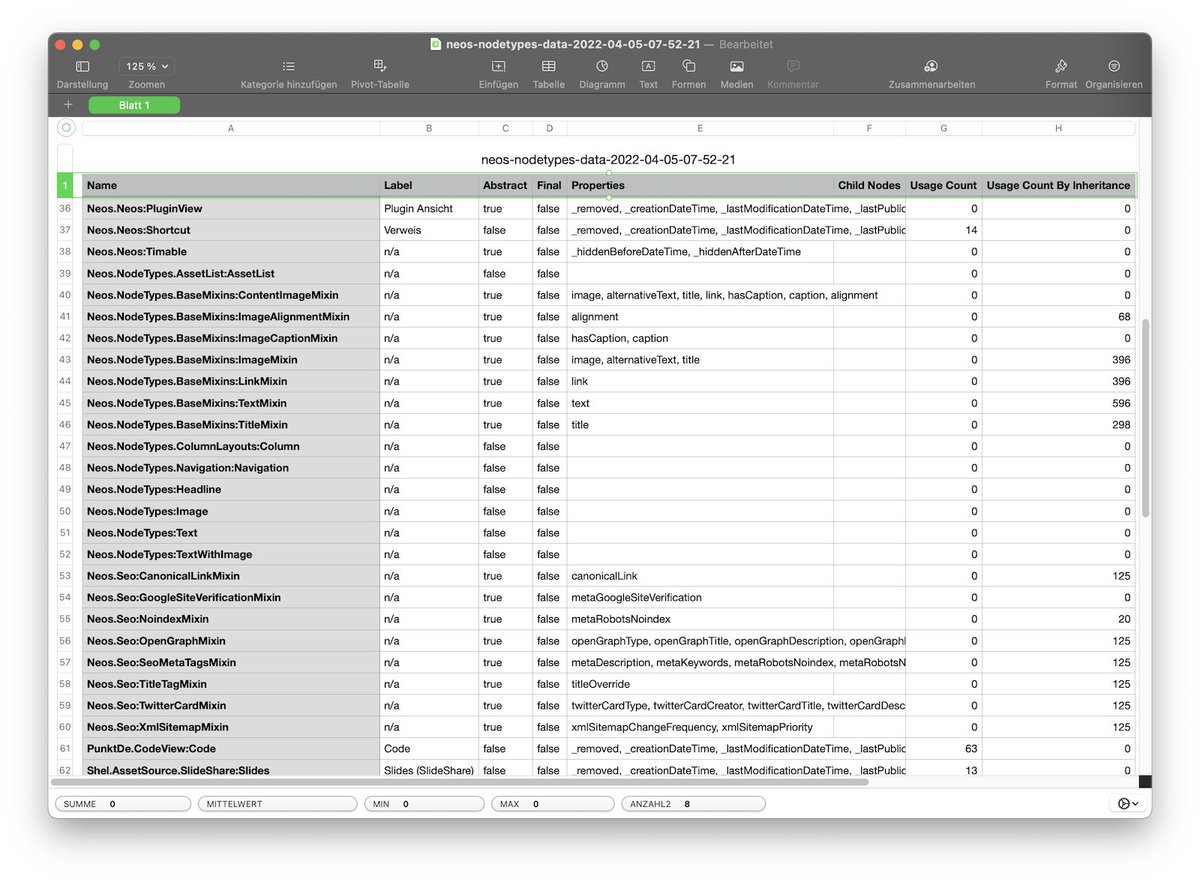This screenshot has height=882, width=1200.
Task: Select the Neos.NodeTypes.AssetList:AssetList cell
Action: point(231,273)
